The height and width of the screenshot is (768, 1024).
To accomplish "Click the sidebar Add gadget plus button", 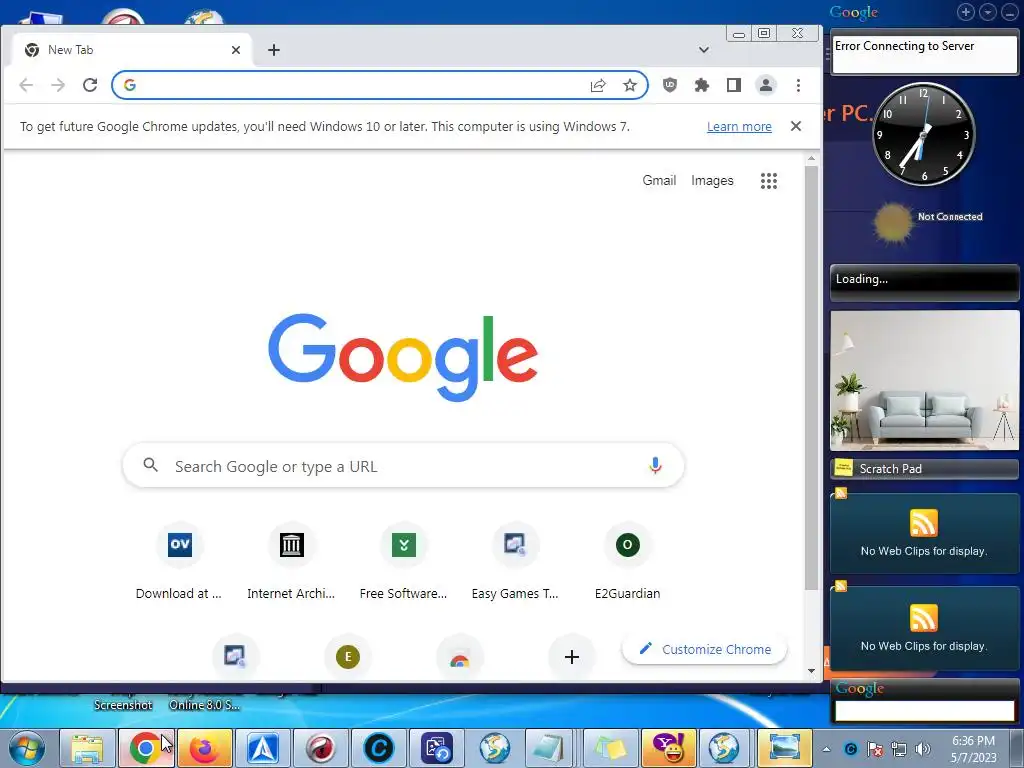I will pyautogui.click(x=965, y=12).
